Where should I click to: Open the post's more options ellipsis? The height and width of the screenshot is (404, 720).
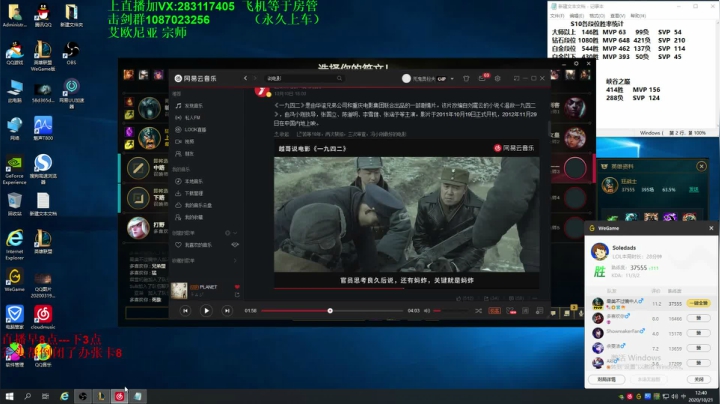[534, 298]
